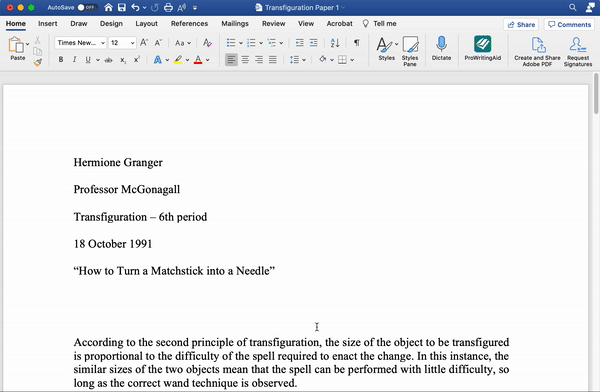Open the Draw tab

pyautogui.click(x=78, y=24)
